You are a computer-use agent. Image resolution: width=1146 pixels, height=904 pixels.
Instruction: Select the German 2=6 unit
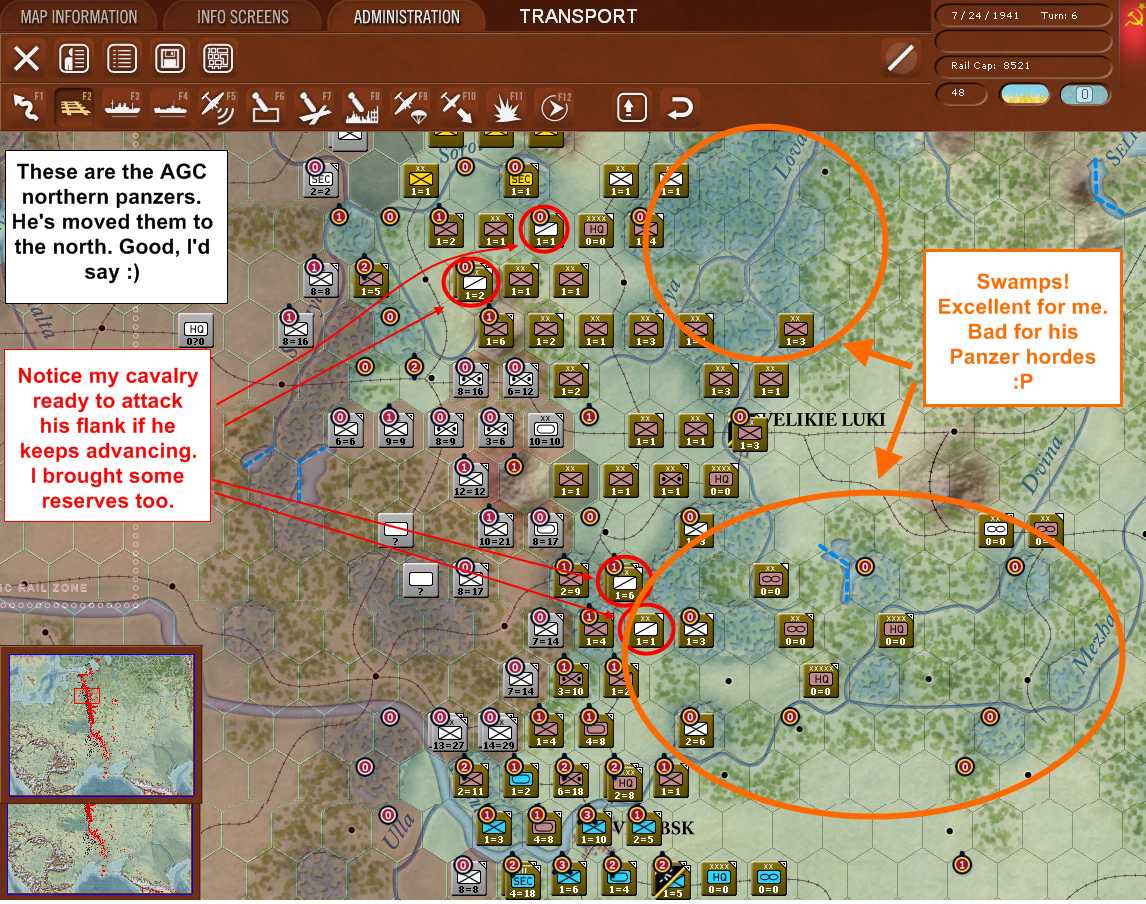tap(695, 731)
